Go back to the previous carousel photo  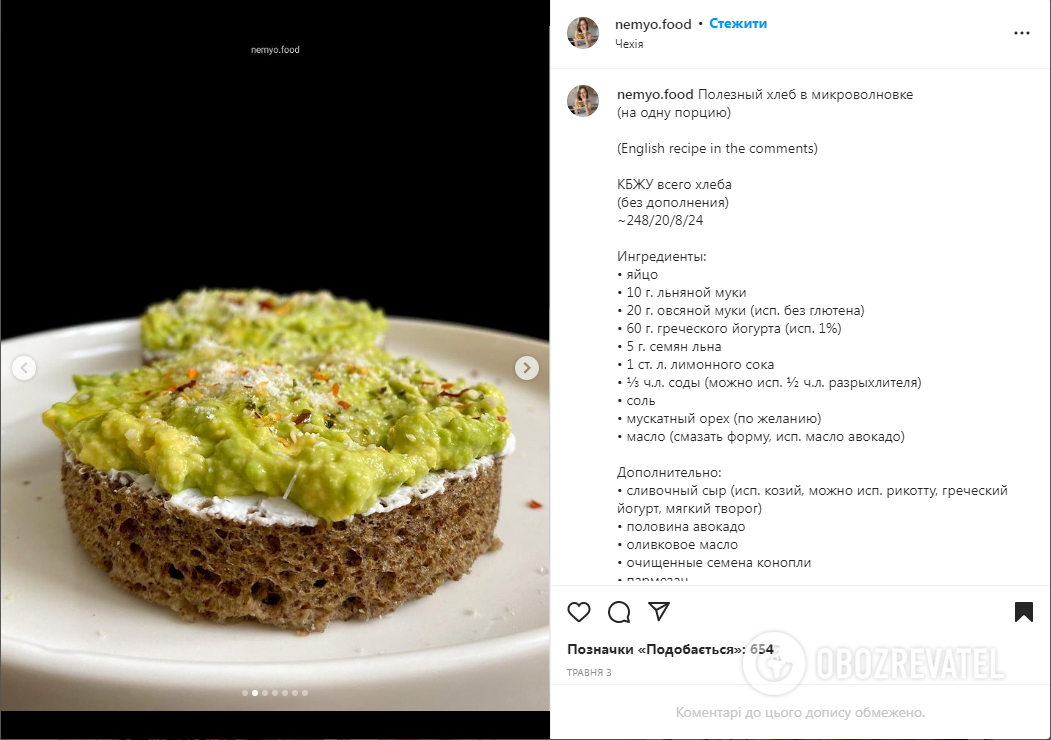pos(24,367)
